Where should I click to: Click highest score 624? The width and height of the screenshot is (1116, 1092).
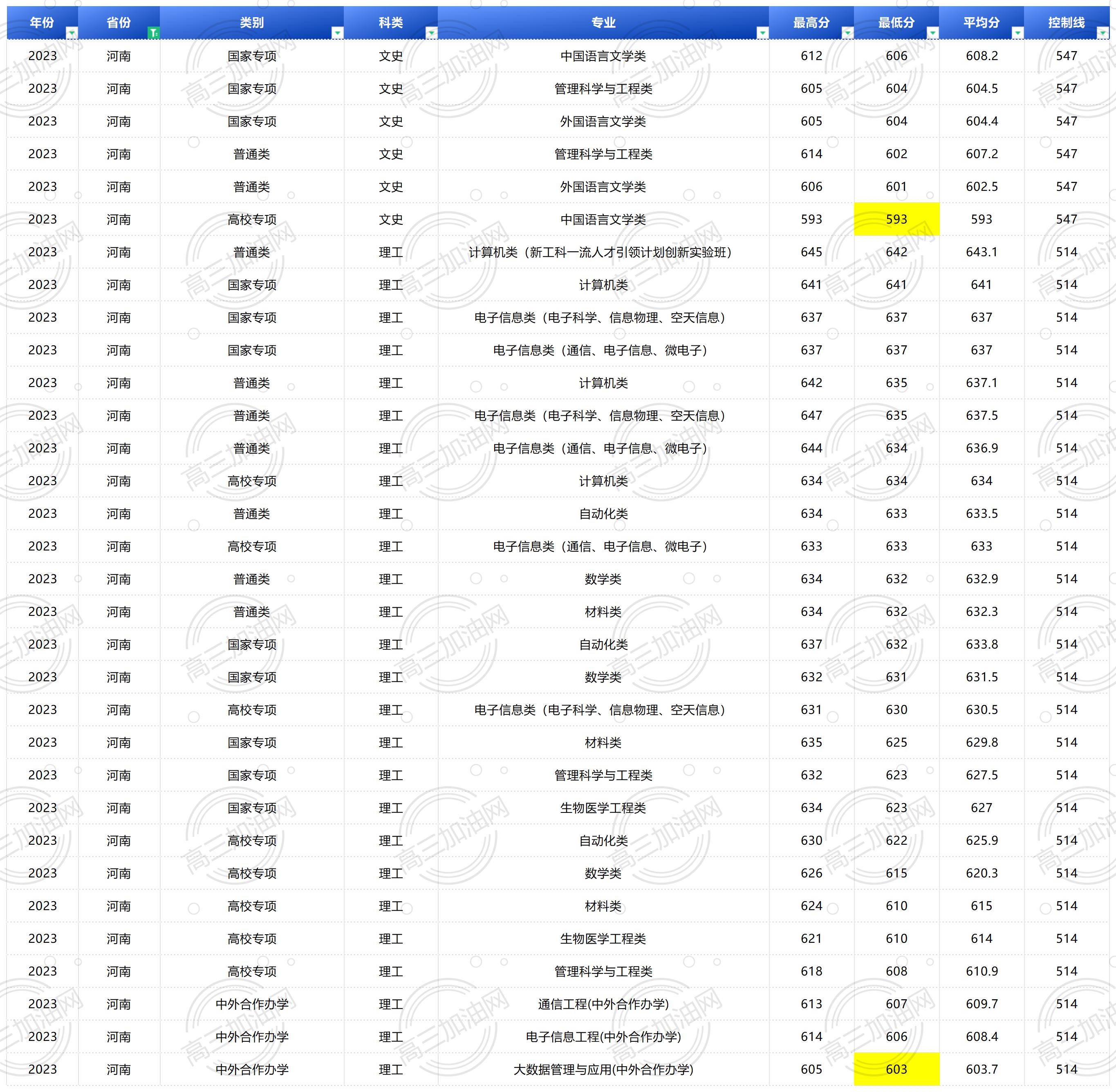tap(811, 906)
